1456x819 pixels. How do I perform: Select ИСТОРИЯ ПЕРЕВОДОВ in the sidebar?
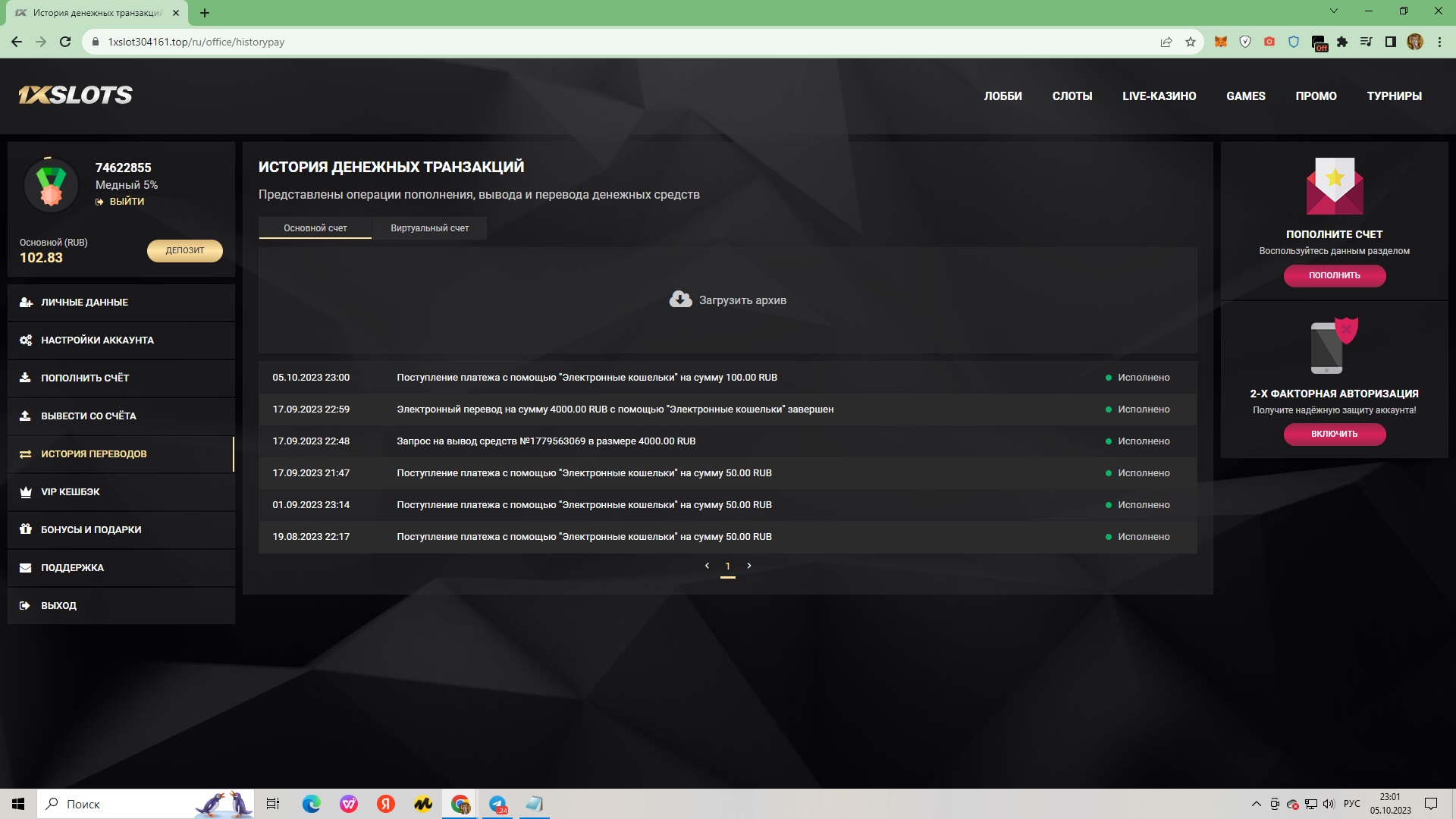[x=121, y=454]
